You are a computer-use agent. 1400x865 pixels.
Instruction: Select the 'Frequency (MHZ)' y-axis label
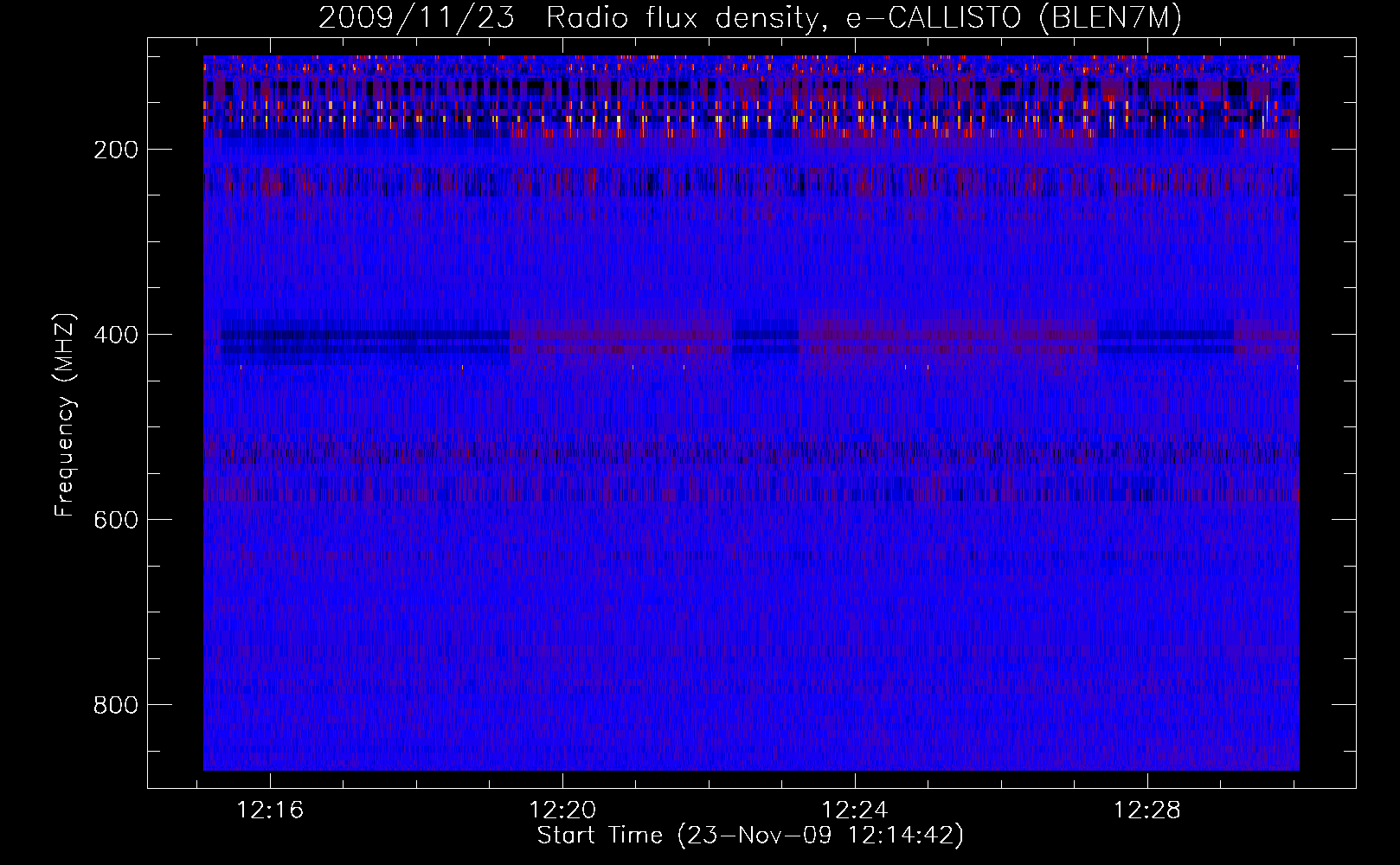(65, 415)
